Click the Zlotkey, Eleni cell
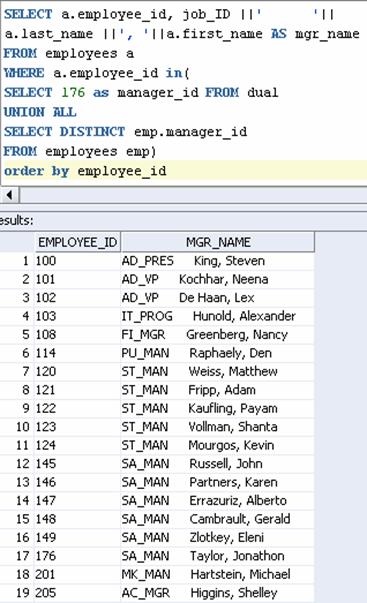367x603 pixels. coord(217,538)
